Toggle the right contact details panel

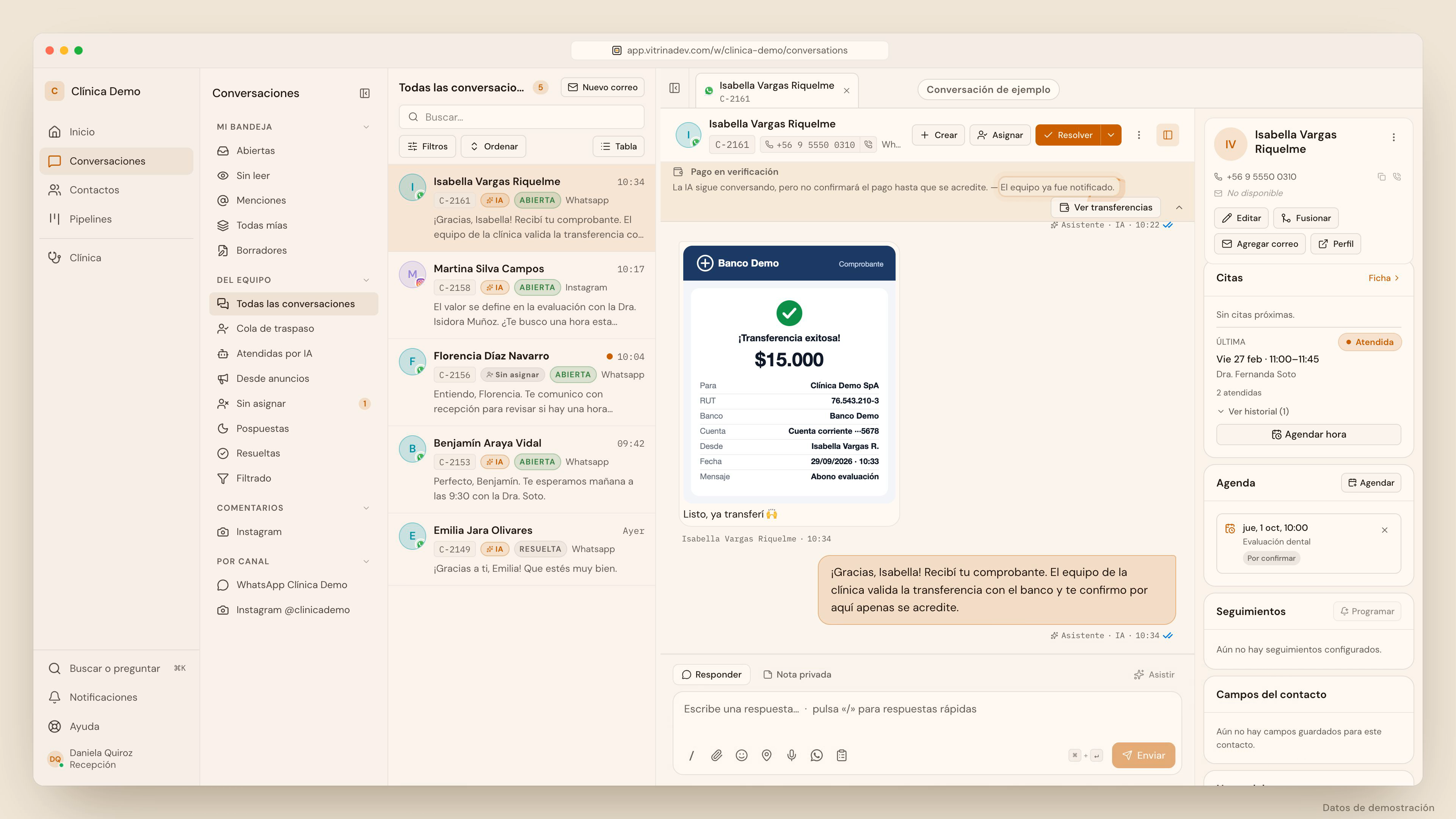point(1168,135)
